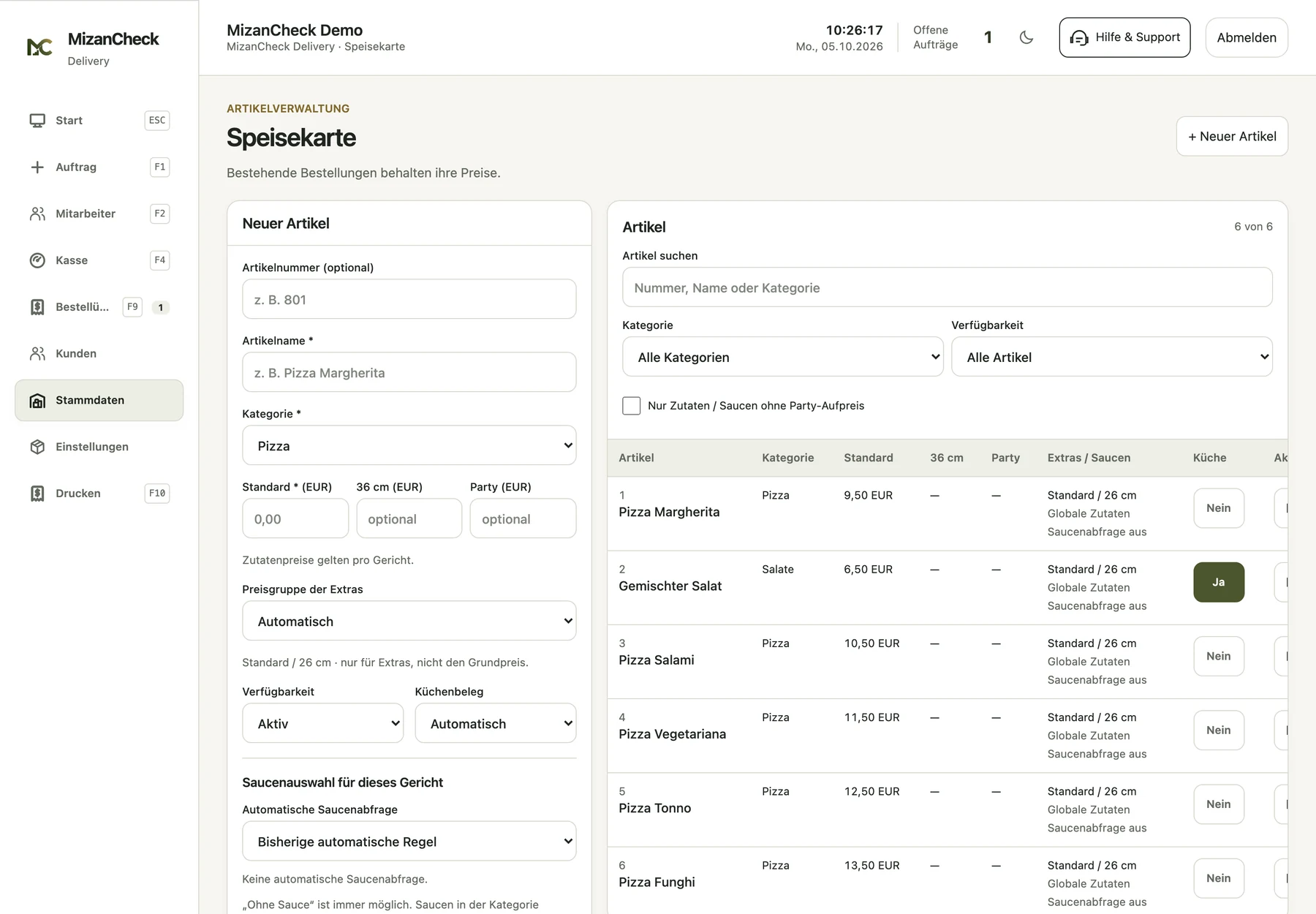
Task: Focus the Party price field
Action: click(x=523, y=518)
